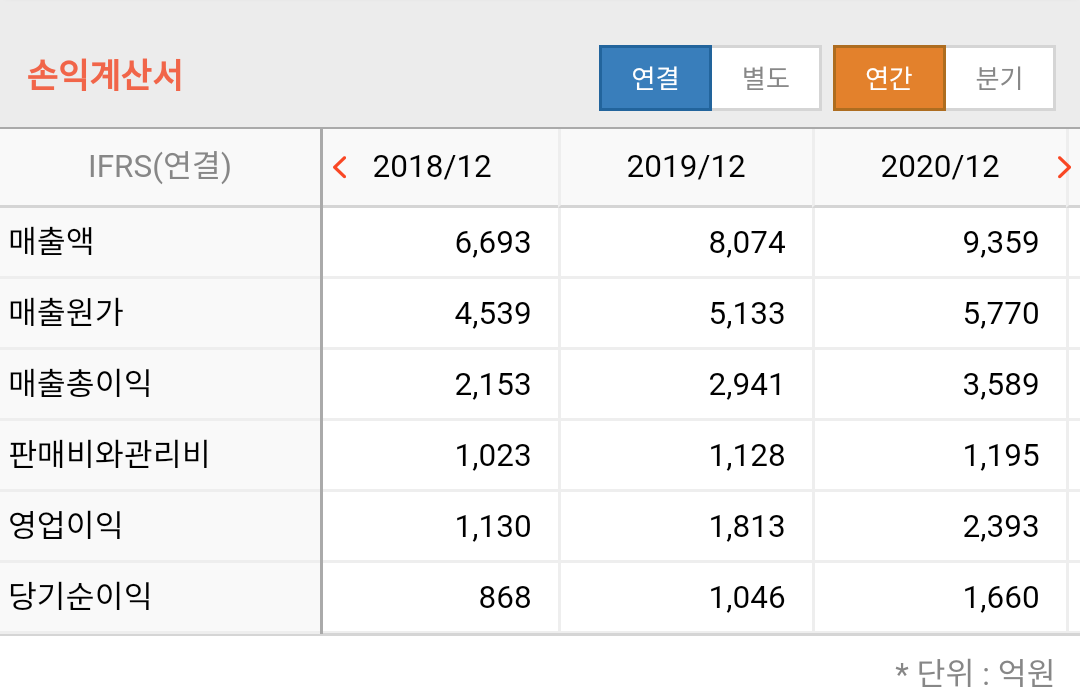Click the 868 net income value

tap(505, 597)
